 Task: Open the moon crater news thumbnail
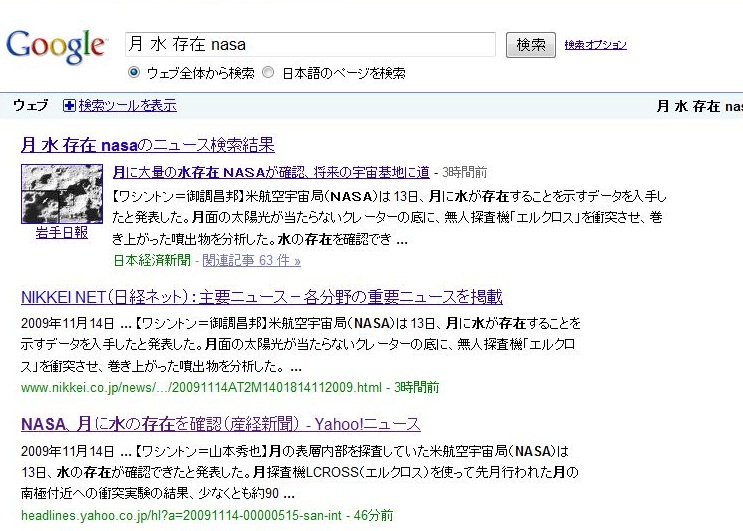62,194
